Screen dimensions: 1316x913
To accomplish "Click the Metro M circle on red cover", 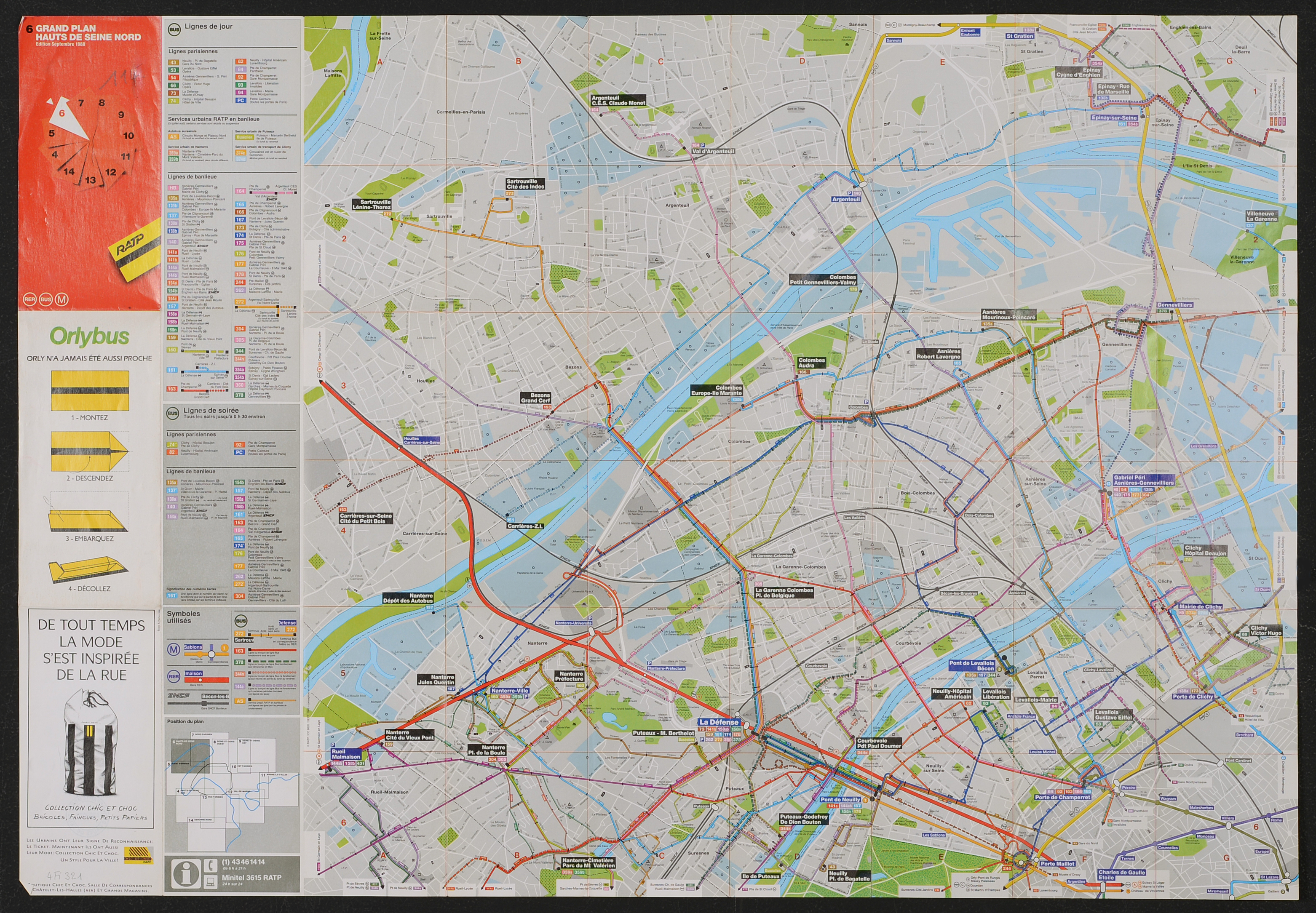I will 62,299.
